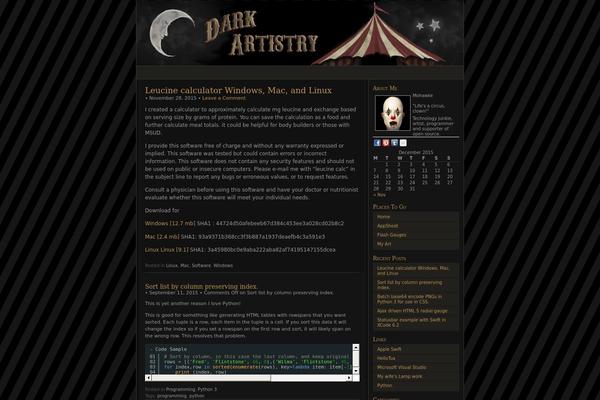Open Home in Places To Go
The height and width of the screenshot is (400, 600).
(383, 217)
